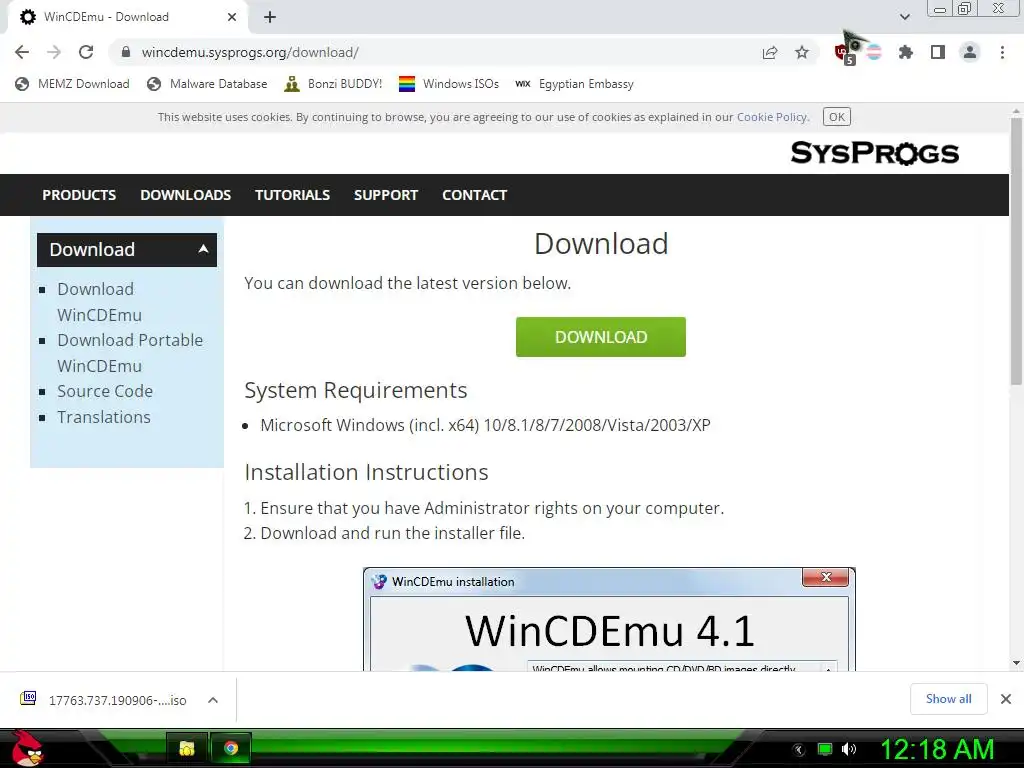Reload the WinCDEmu download page
1024x768 pixels.
[x=86, y=52]
